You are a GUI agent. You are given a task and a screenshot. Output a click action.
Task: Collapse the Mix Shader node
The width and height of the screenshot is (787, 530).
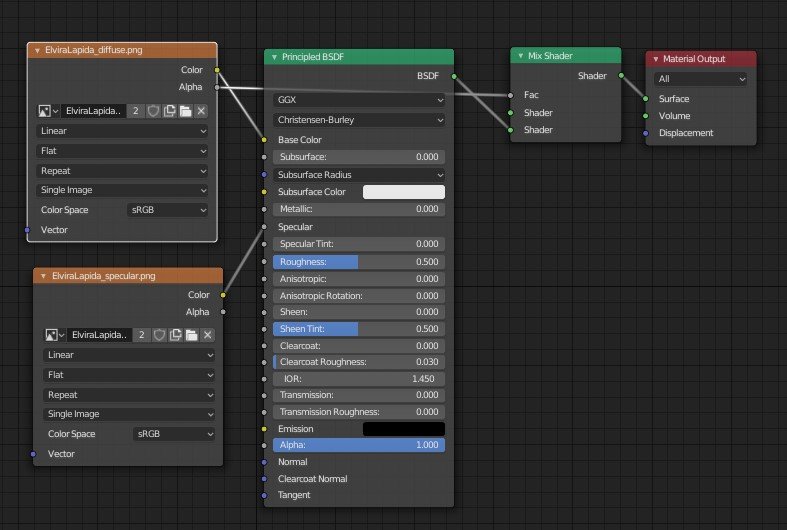click(520, 56)
